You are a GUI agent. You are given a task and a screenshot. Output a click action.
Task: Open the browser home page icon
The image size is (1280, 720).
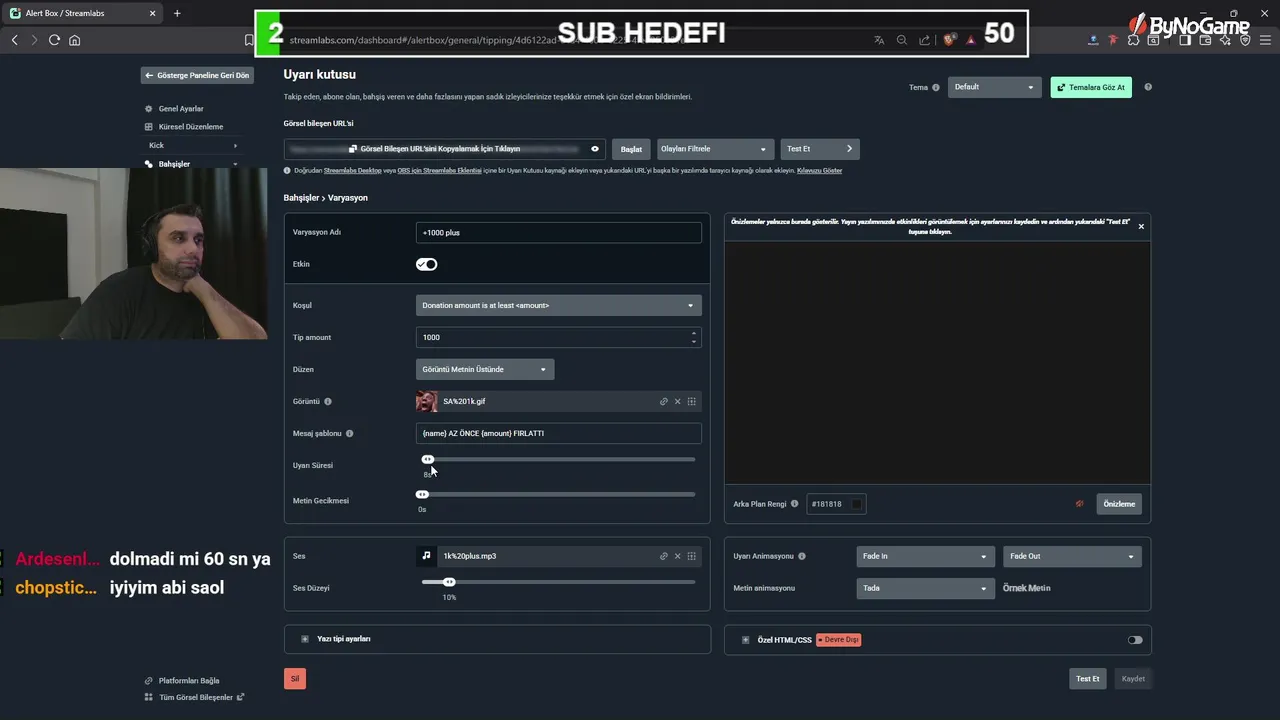point(75,40)
